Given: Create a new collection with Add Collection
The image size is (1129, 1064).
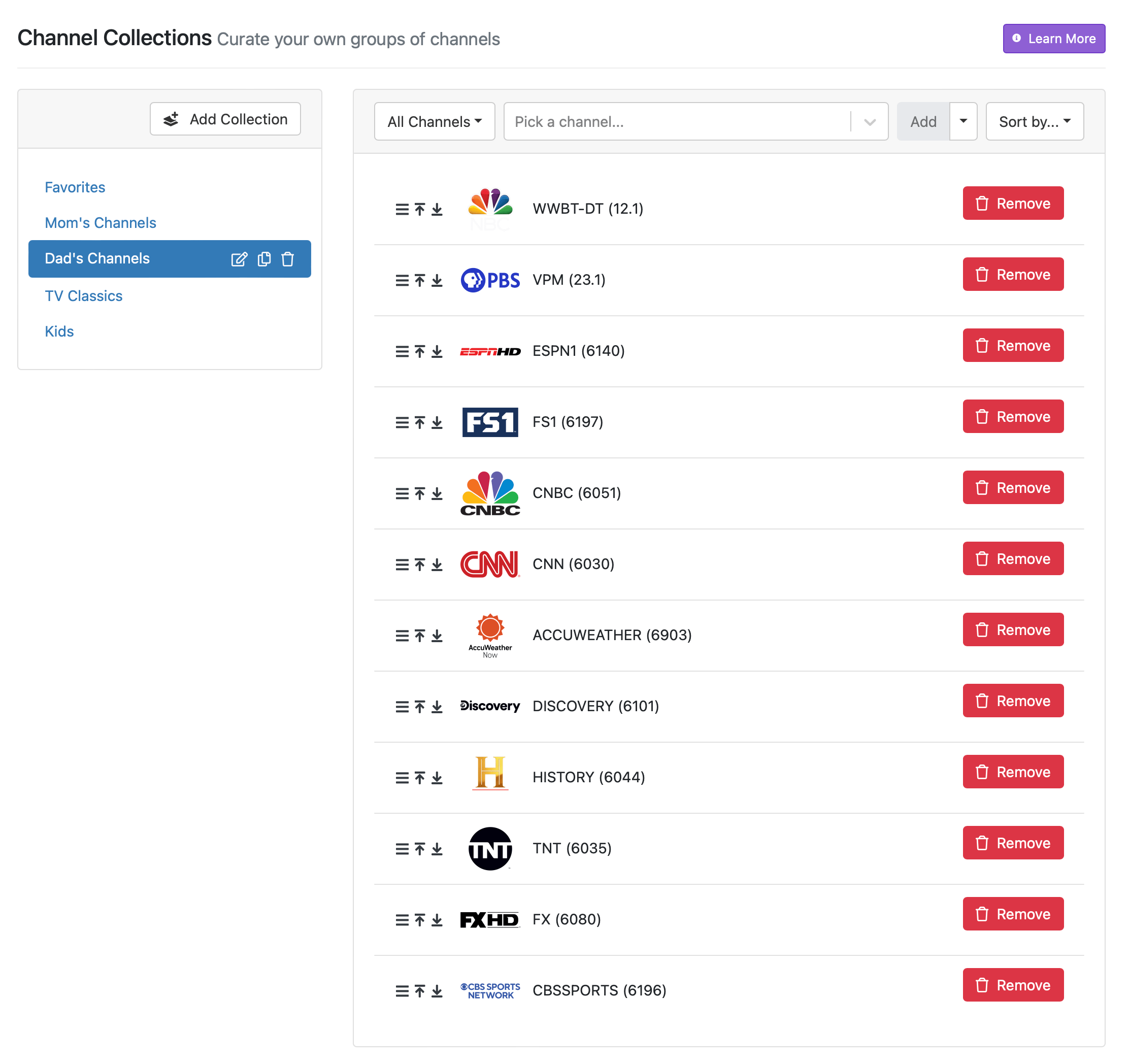Looking at the screenshot, I should click(x=225, y=119).
